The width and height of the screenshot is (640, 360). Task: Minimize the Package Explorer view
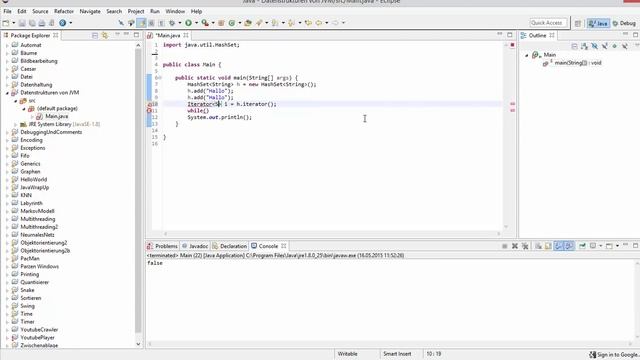coord(127,35)
